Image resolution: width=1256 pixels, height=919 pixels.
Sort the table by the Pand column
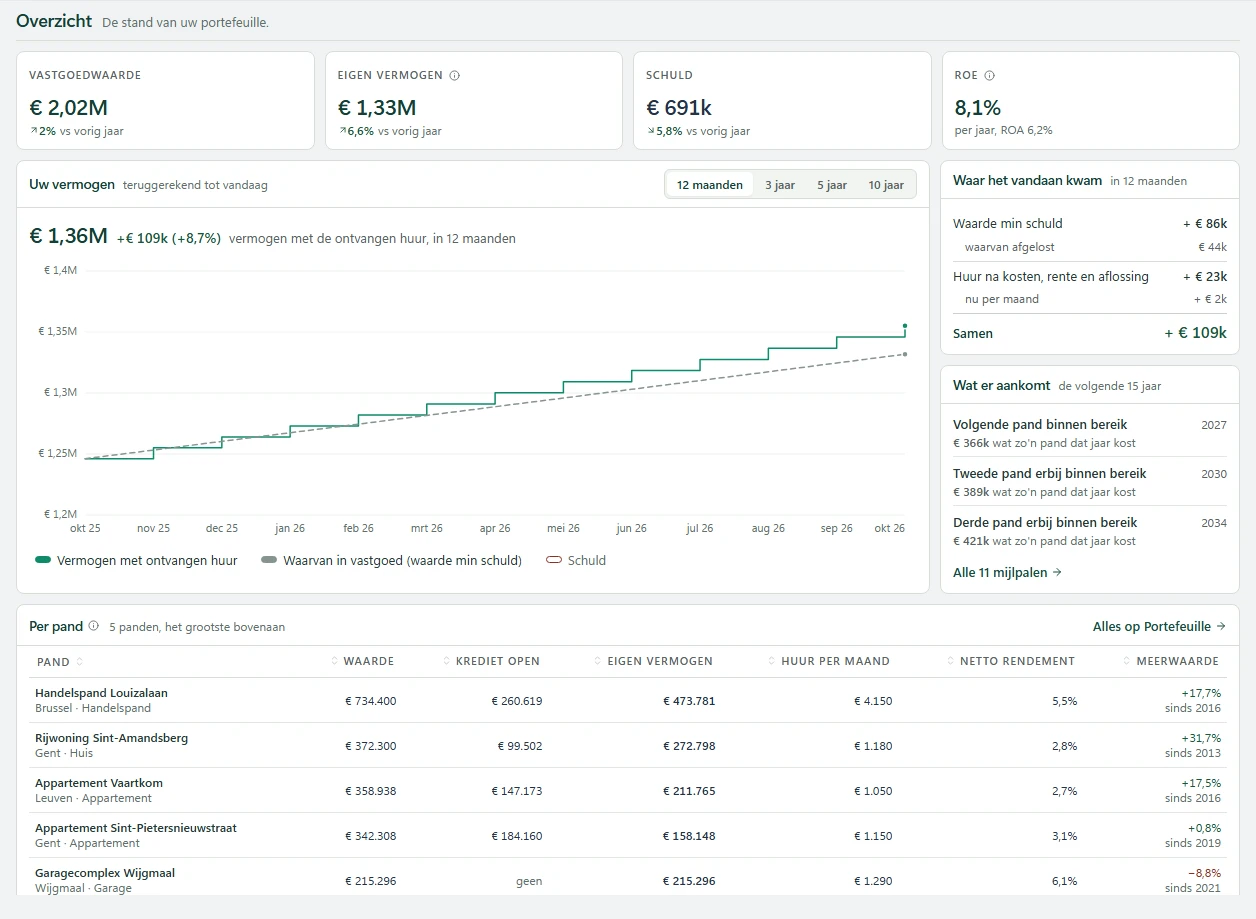point(60,661)
